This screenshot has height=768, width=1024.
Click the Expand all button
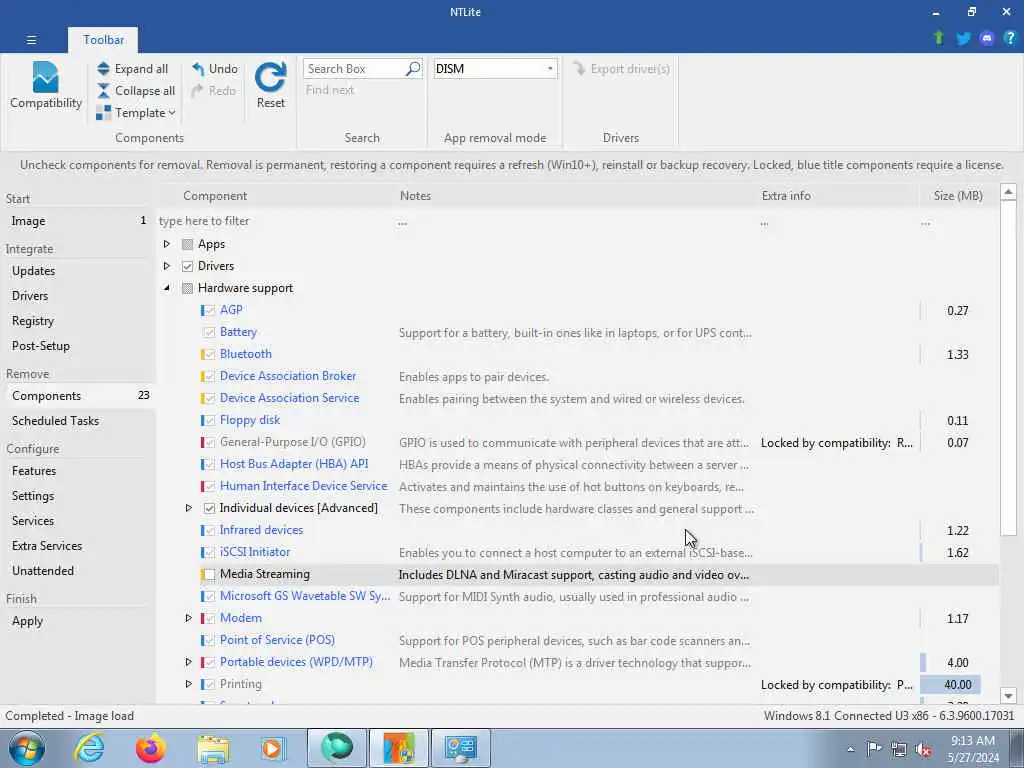click(x=133, y=69)
